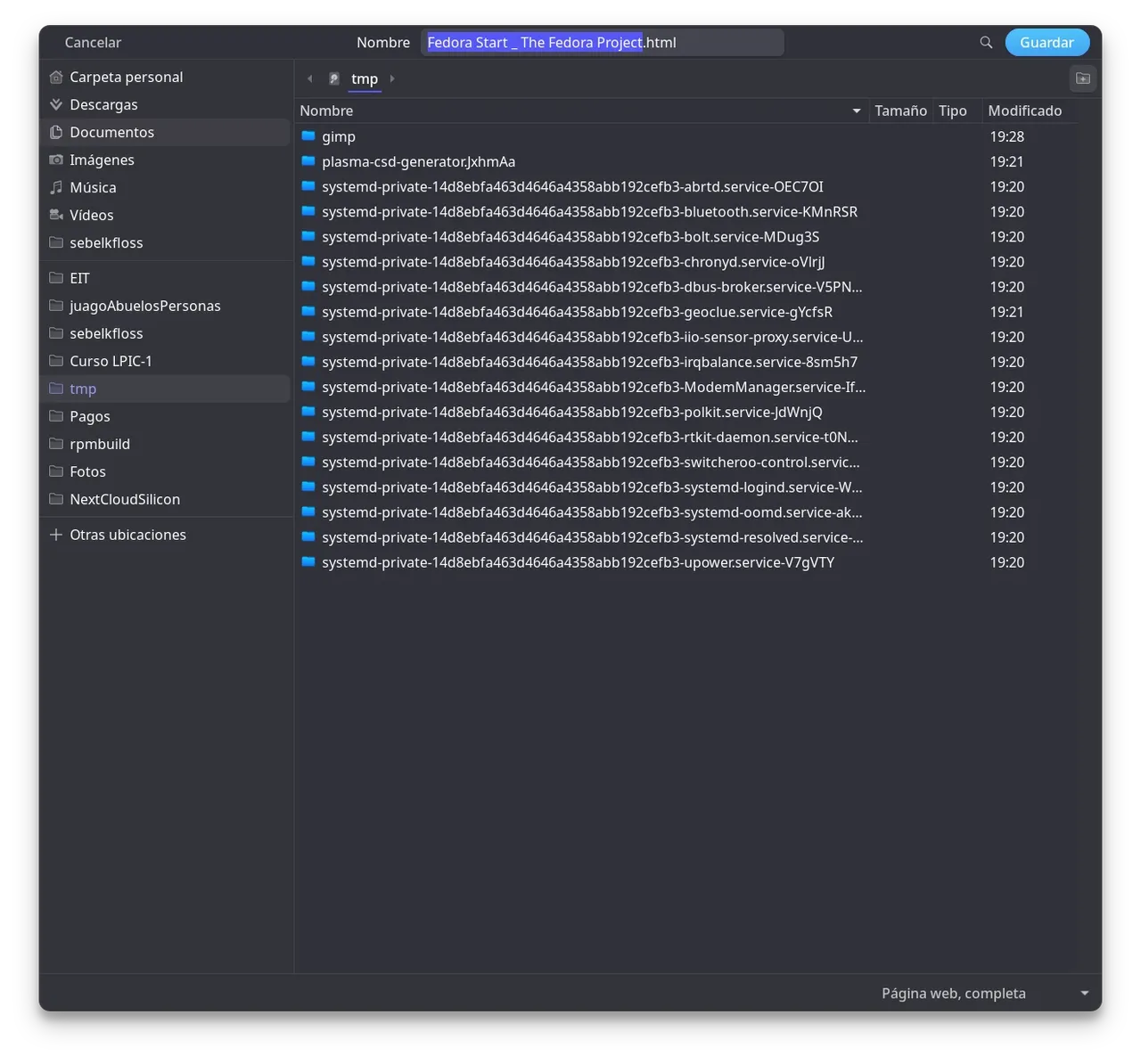Viewport: 1141px width, 1064px height.
Task: Click the plus icon for Otras ubicaciones
Action: click(x=56, y=535)
